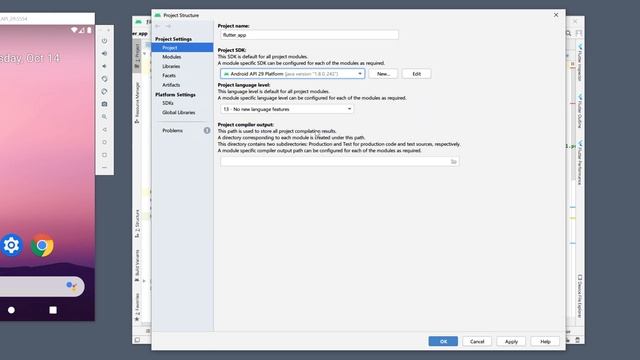Click the Problems count badge
640x360 pixels.
[207, 131]
